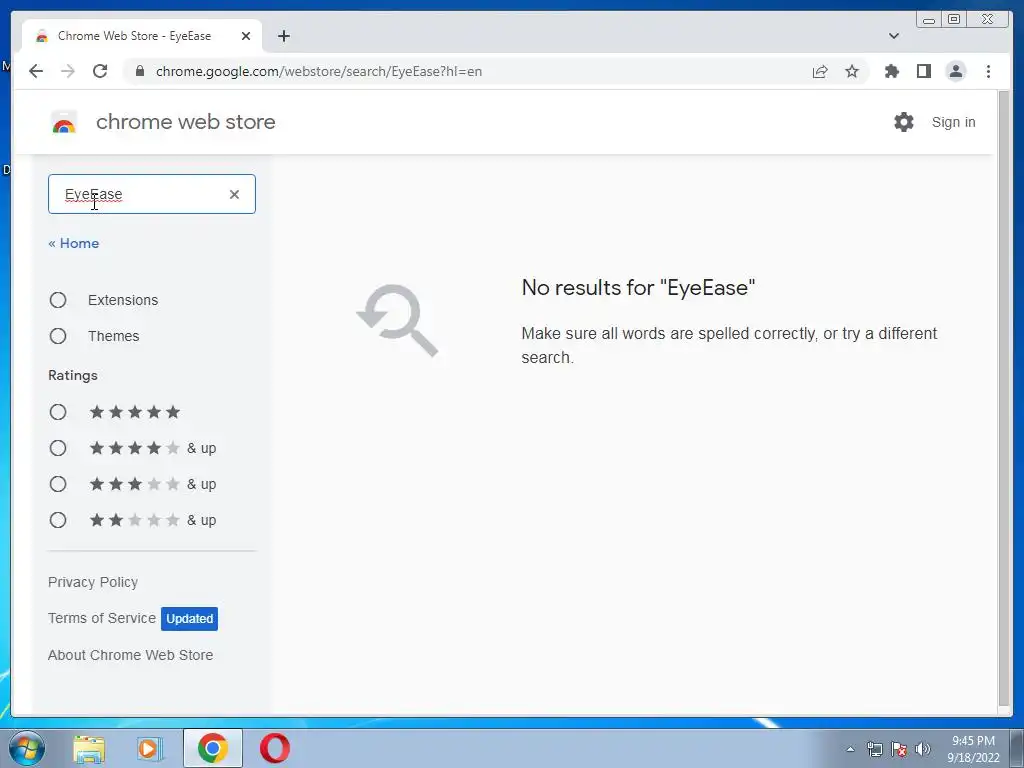Open the Chrome three-dot menu
Screen dimensions: 1024x768
point(988,71)
